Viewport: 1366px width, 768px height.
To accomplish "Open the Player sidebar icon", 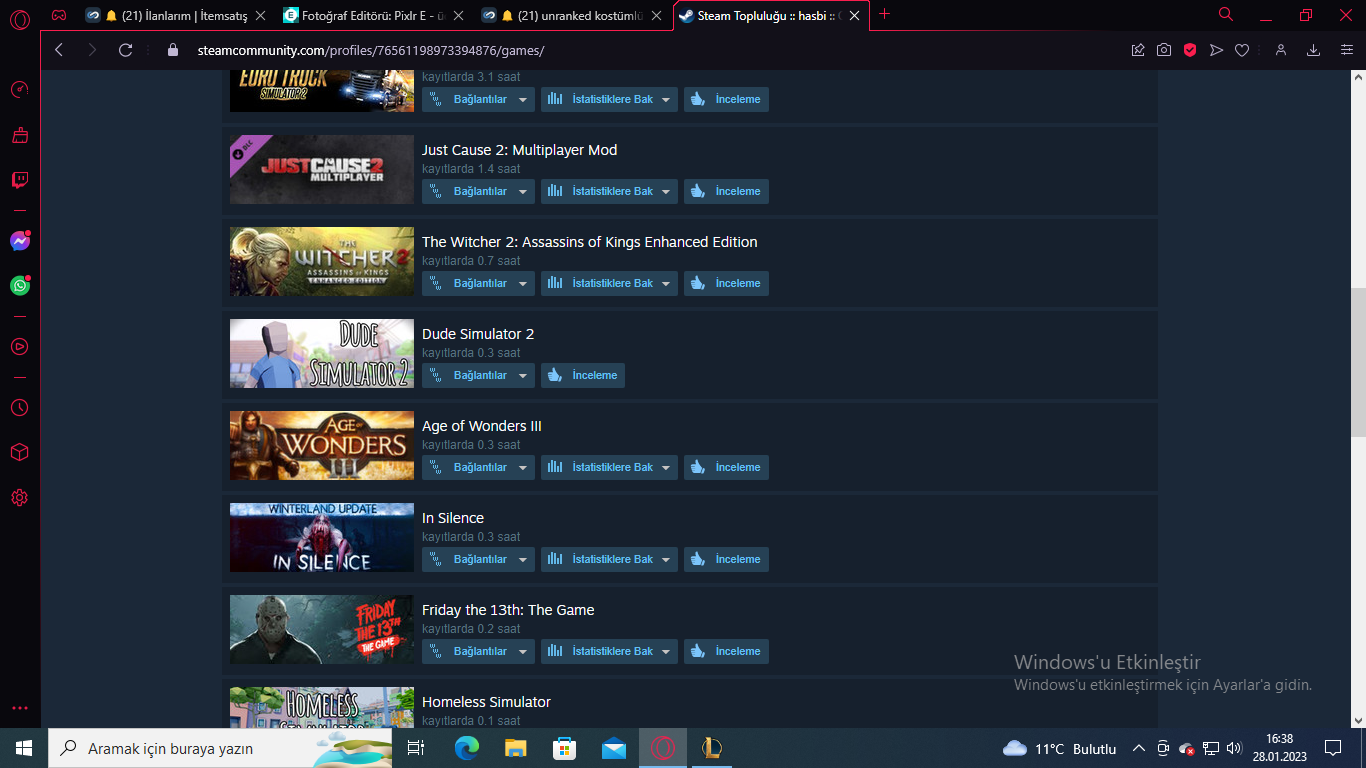I will (x=20, y=347).
